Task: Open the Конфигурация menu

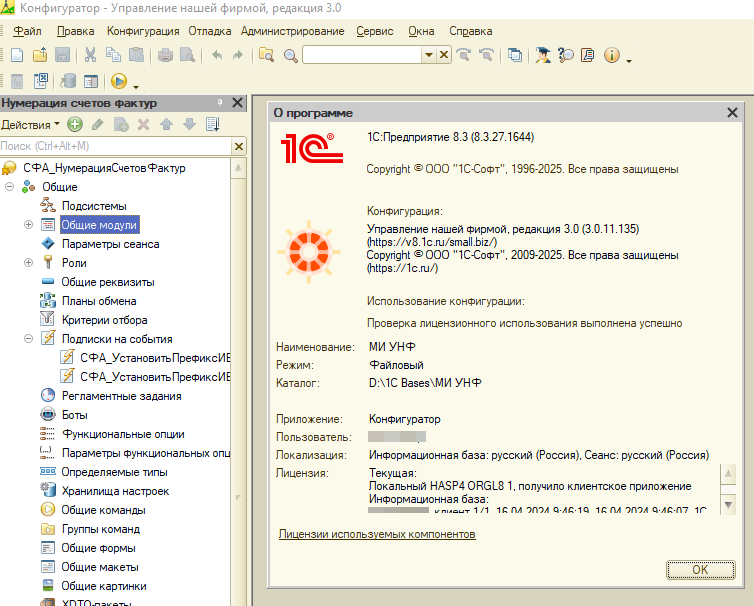Action: point(143,31)
